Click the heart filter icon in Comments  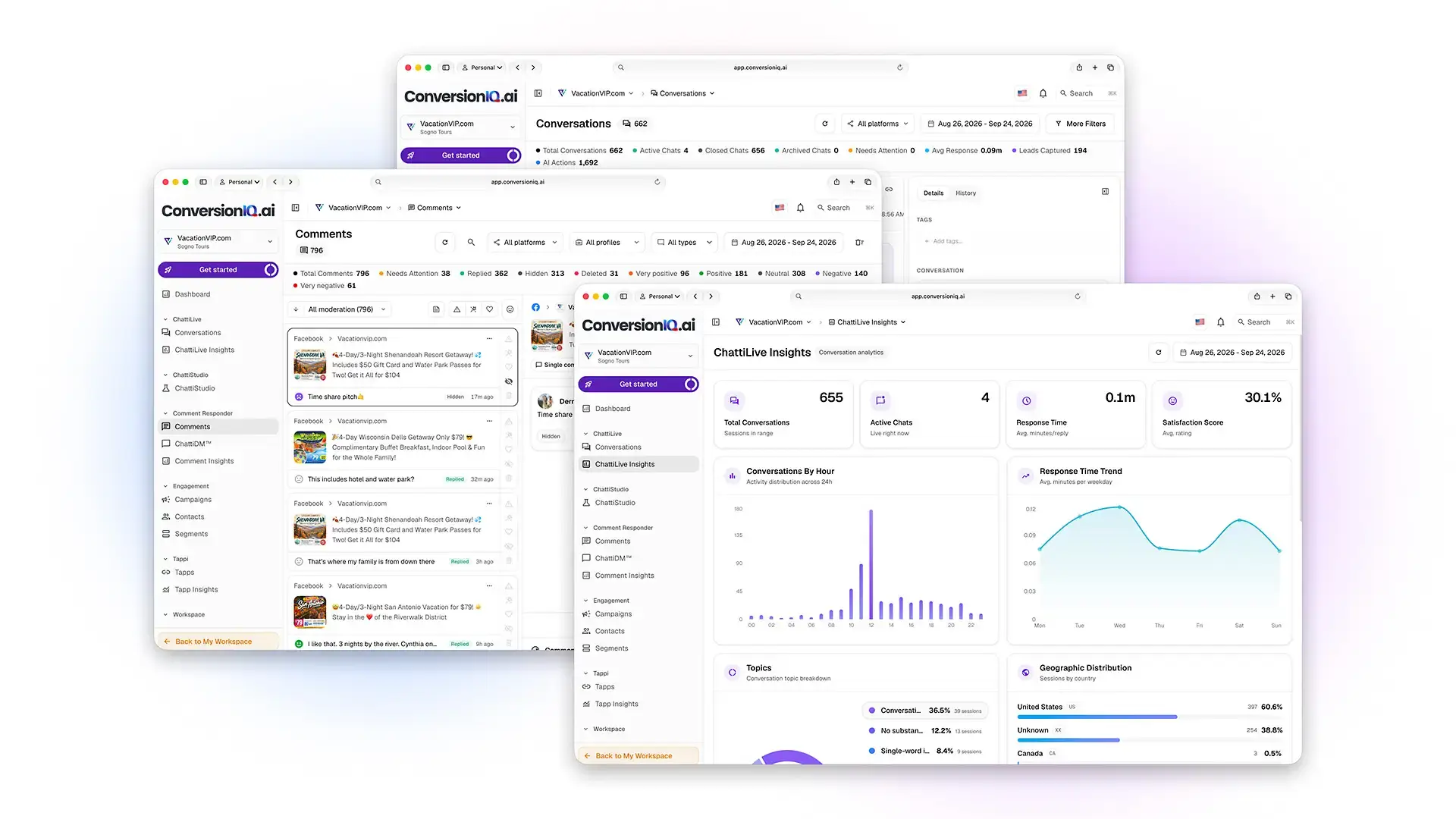pyautogui.click(x=490, y=309)
